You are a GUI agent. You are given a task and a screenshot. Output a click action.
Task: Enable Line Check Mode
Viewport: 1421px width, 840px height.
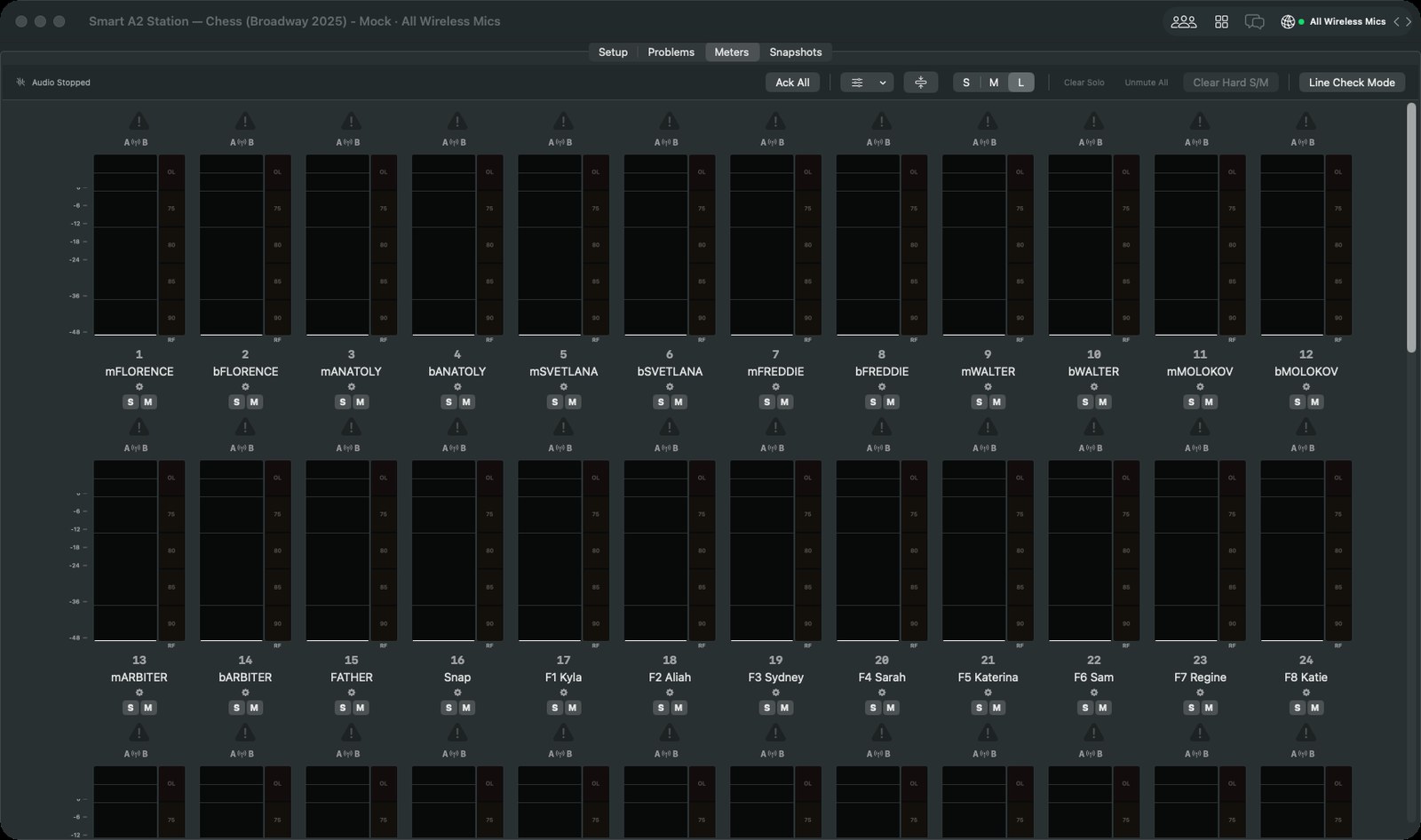click(1352, 83)
